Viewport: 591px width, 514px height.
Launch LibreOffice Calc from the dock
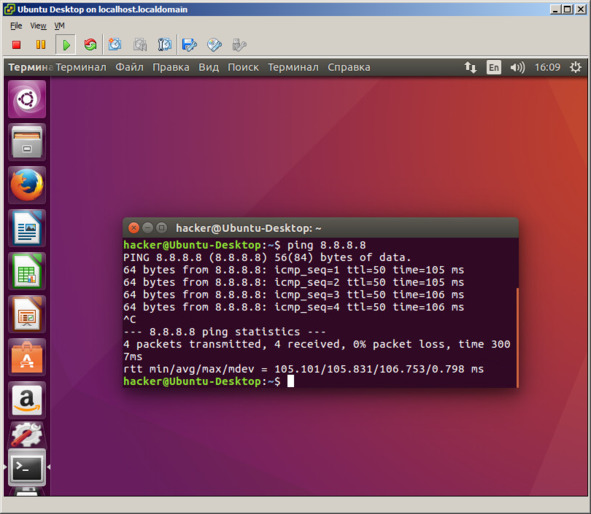pyautogui.click(x=27, y=271)
